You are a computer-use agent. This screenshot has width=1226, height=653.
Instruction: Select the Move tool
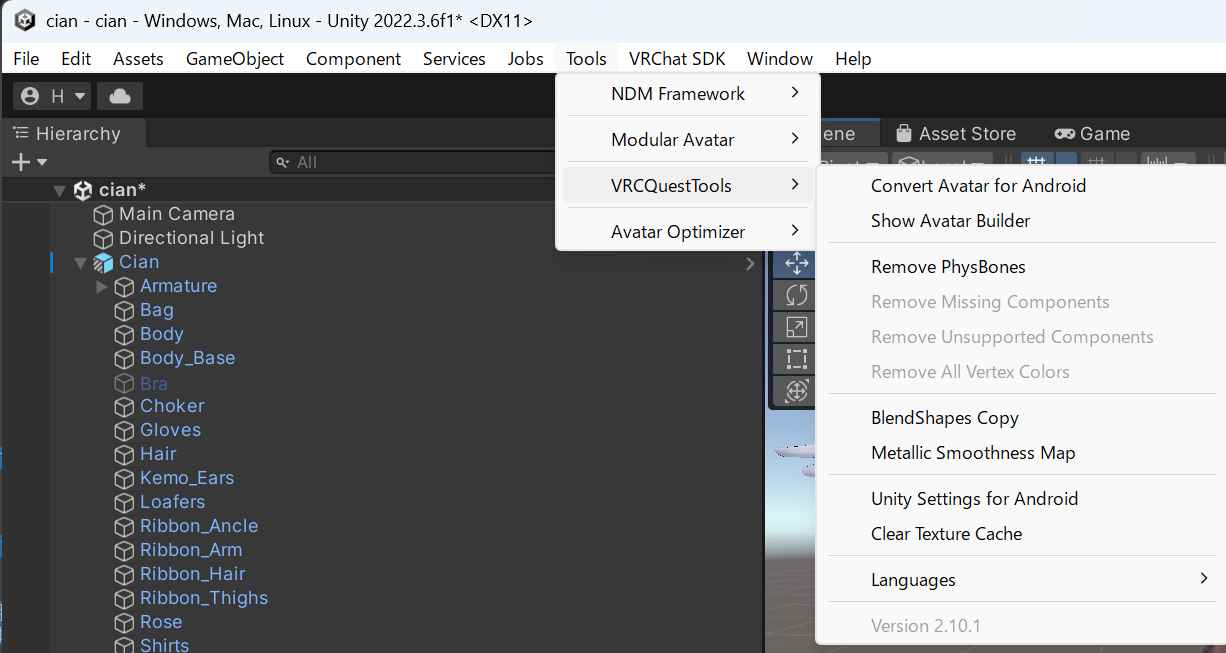[x=793, y=263]
